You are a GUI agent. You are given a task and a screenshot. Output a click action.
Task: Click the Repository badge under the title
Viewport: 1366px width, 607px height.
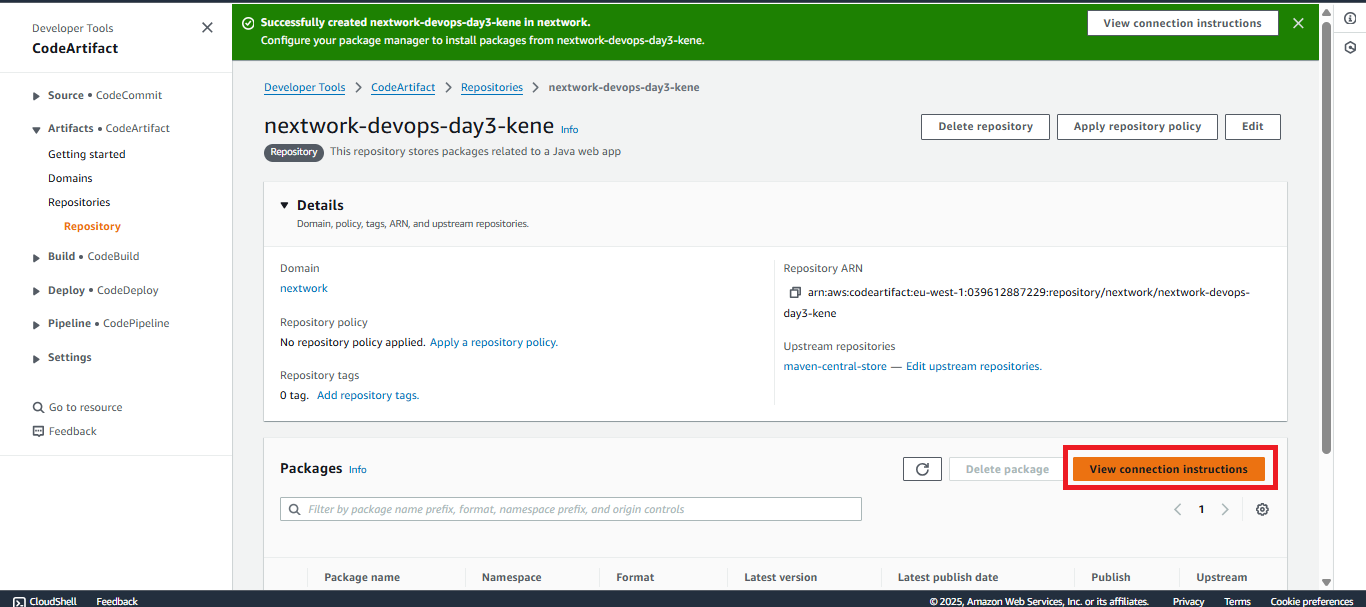pos(294,152)
